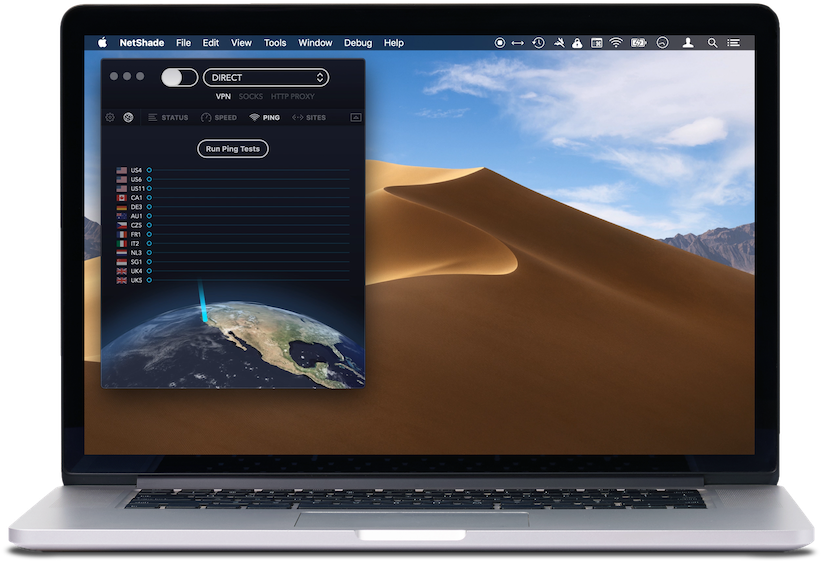Screen dimensions: 821x561
Task: Click the Netherlands flag for NL3
Action: click(x=121, y=252)
